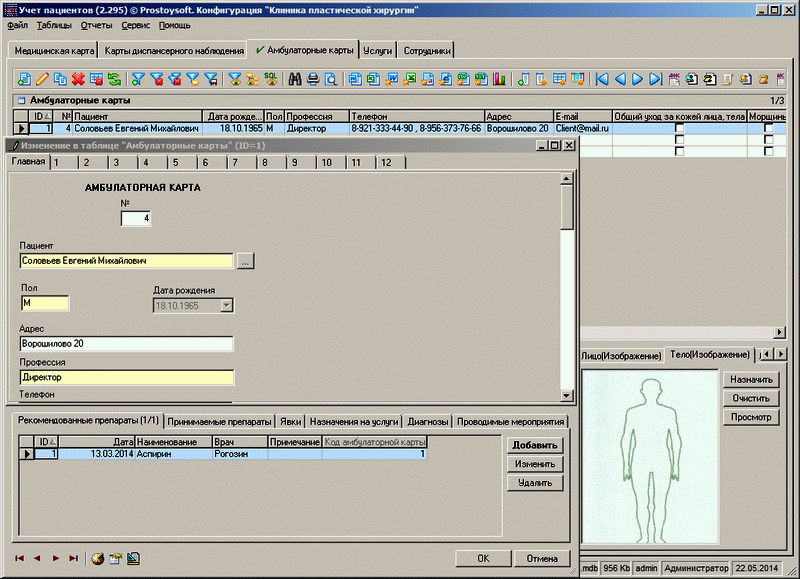Go to last record with toolbar arrow

pyautogui.click(x=655, y=79)
